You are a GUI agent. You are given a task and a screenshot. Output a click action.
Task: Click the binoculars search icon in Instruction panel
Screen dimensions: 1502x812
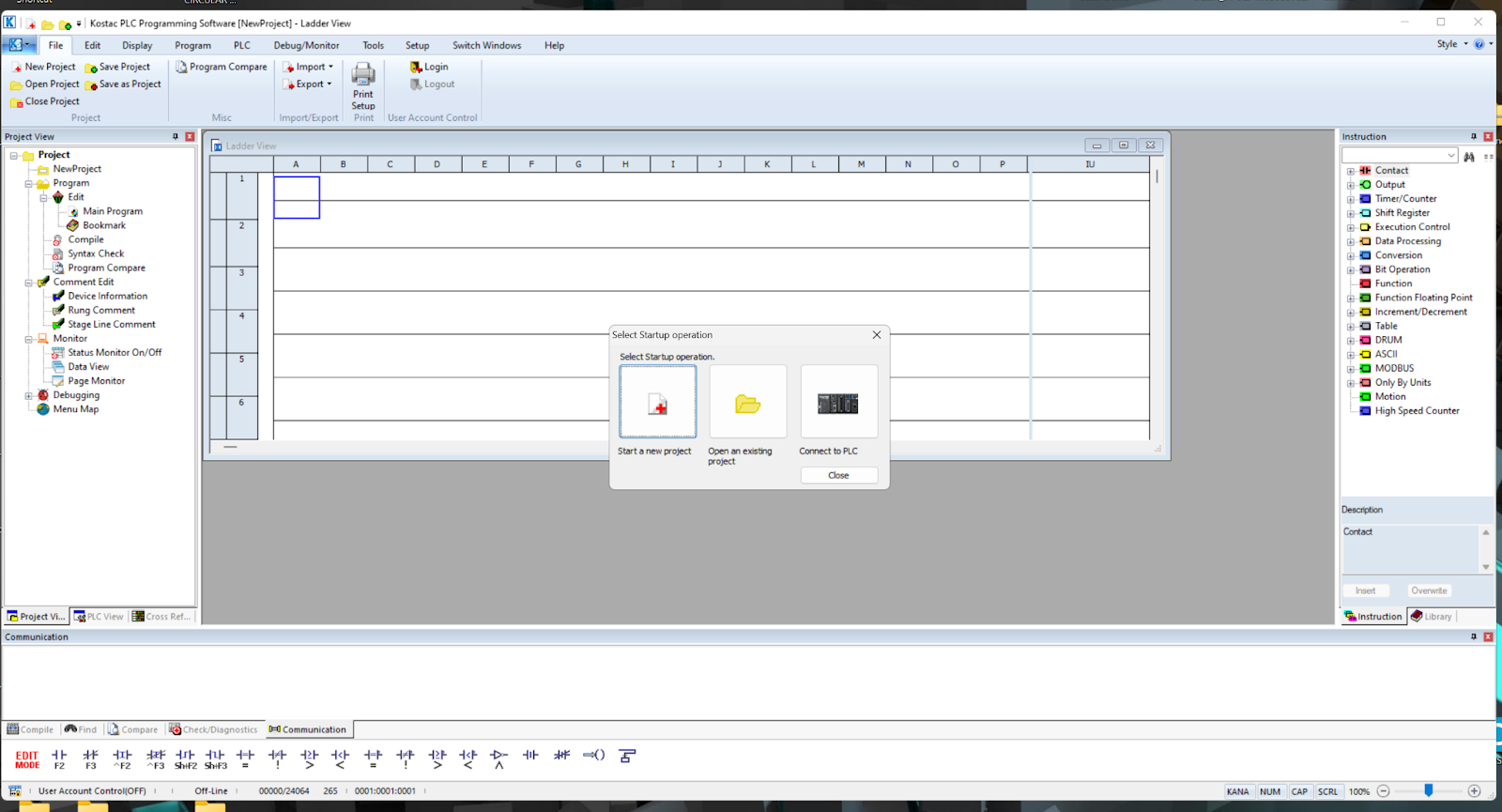1469,156
